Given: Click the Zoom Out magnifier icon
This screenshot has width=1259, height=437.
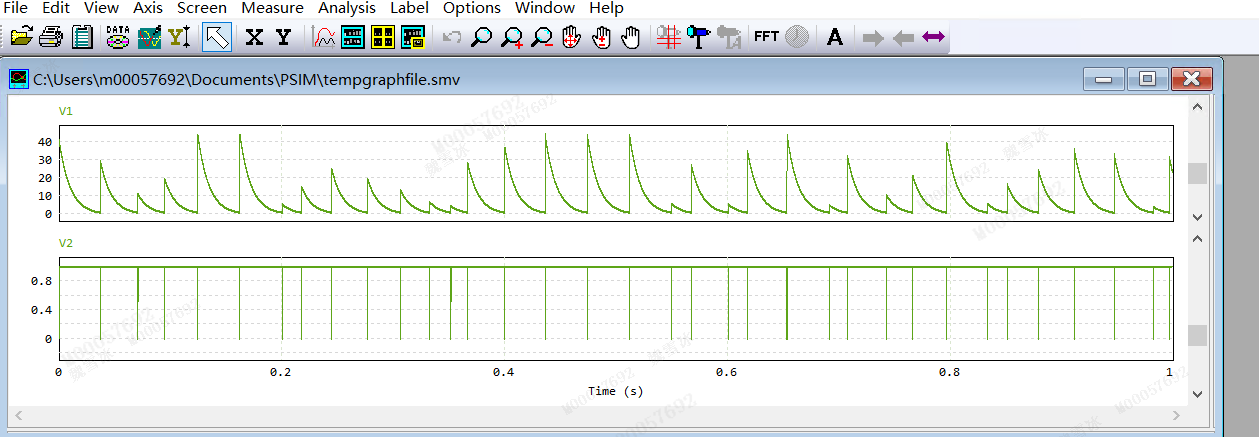Looking at the screenshot, I should (x=542, y=38).
